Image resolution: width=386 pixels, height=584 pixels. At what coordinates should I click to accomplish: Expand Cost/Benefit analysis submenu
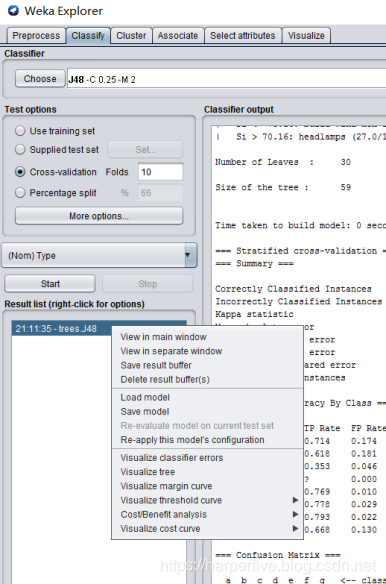pos(207,514)
